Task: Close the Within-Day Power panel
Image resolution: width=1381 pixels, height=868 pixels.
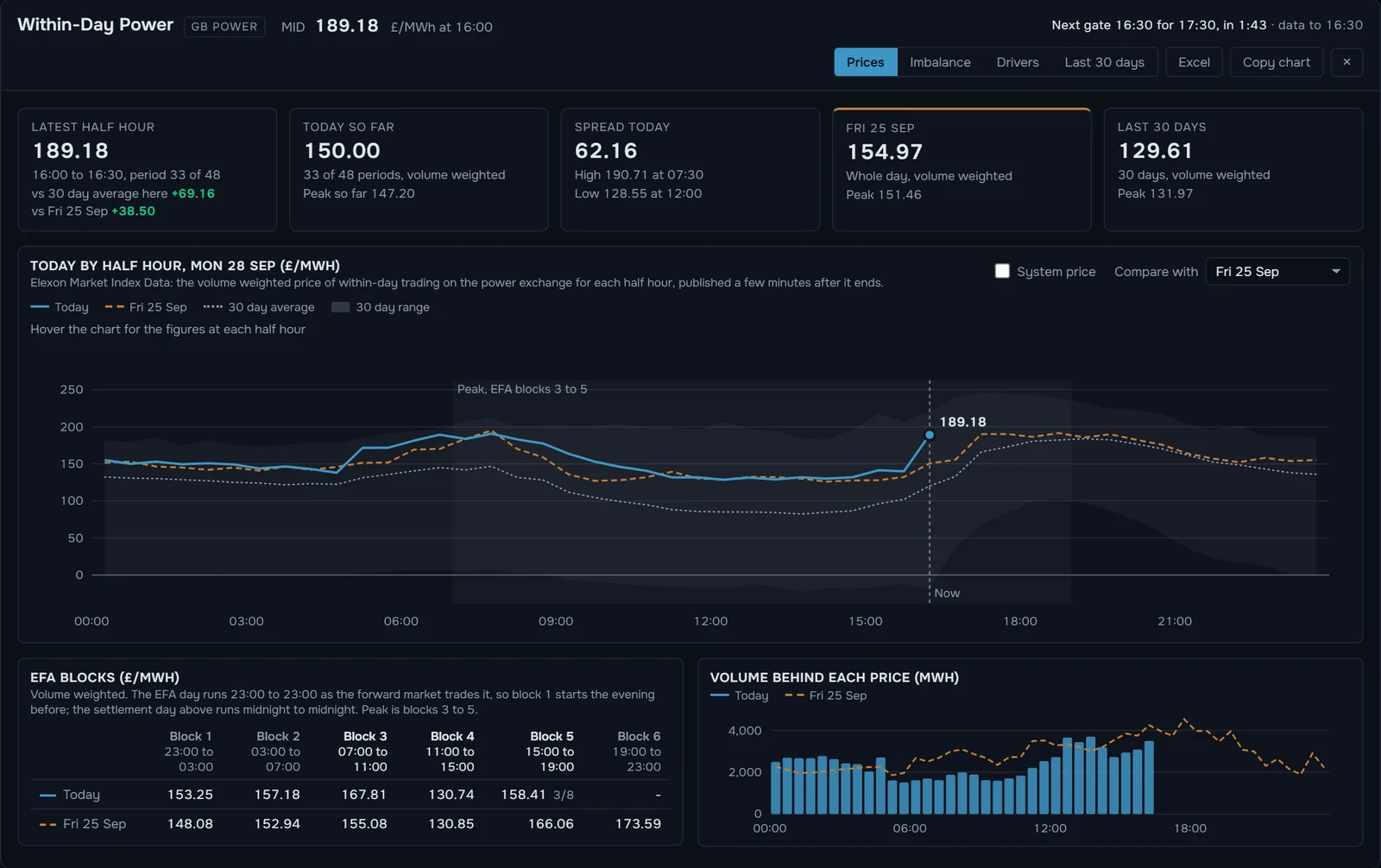Action: (1346, 62)
